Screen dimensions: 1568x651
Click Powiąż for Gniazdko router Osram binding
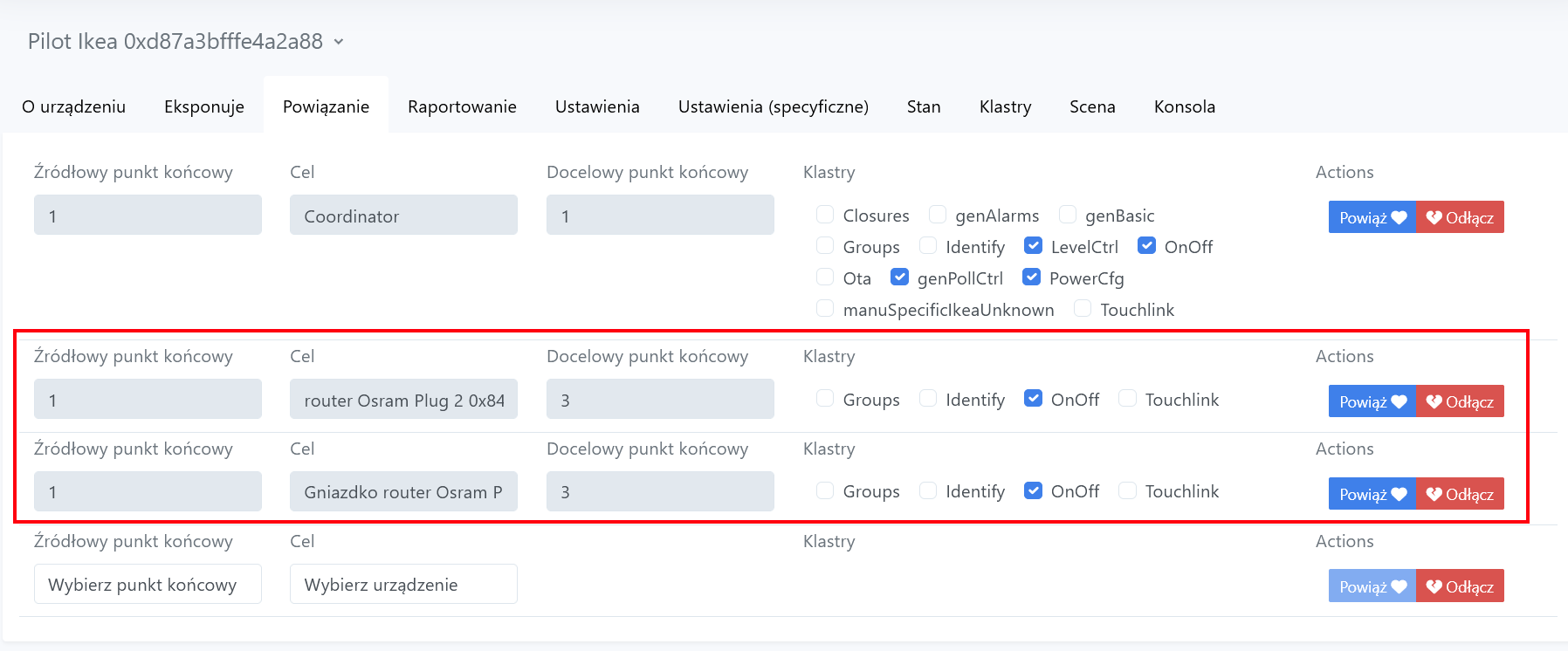1372,494
